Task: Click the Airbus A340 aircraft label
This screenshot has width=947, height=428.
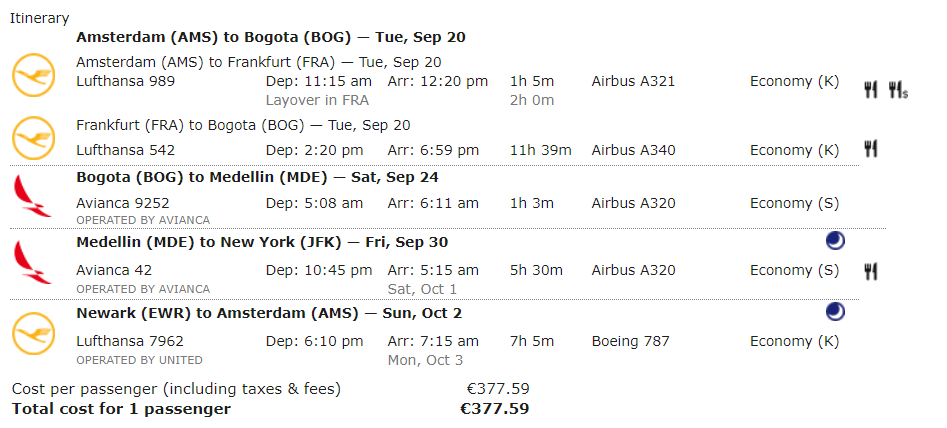Action: click(634, 150)
